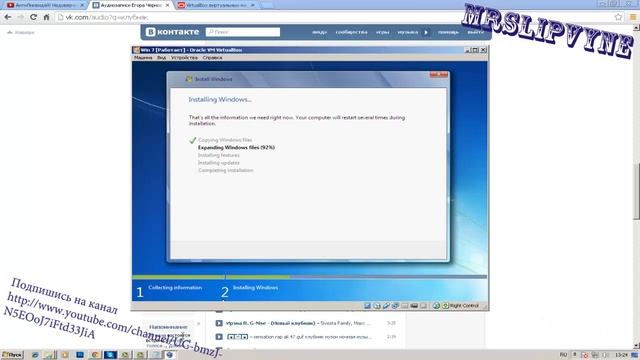Click the setup progress bar above the steps
Image resolution: width=640 pixels, height=360 pixels.
[x=309, y=277]
